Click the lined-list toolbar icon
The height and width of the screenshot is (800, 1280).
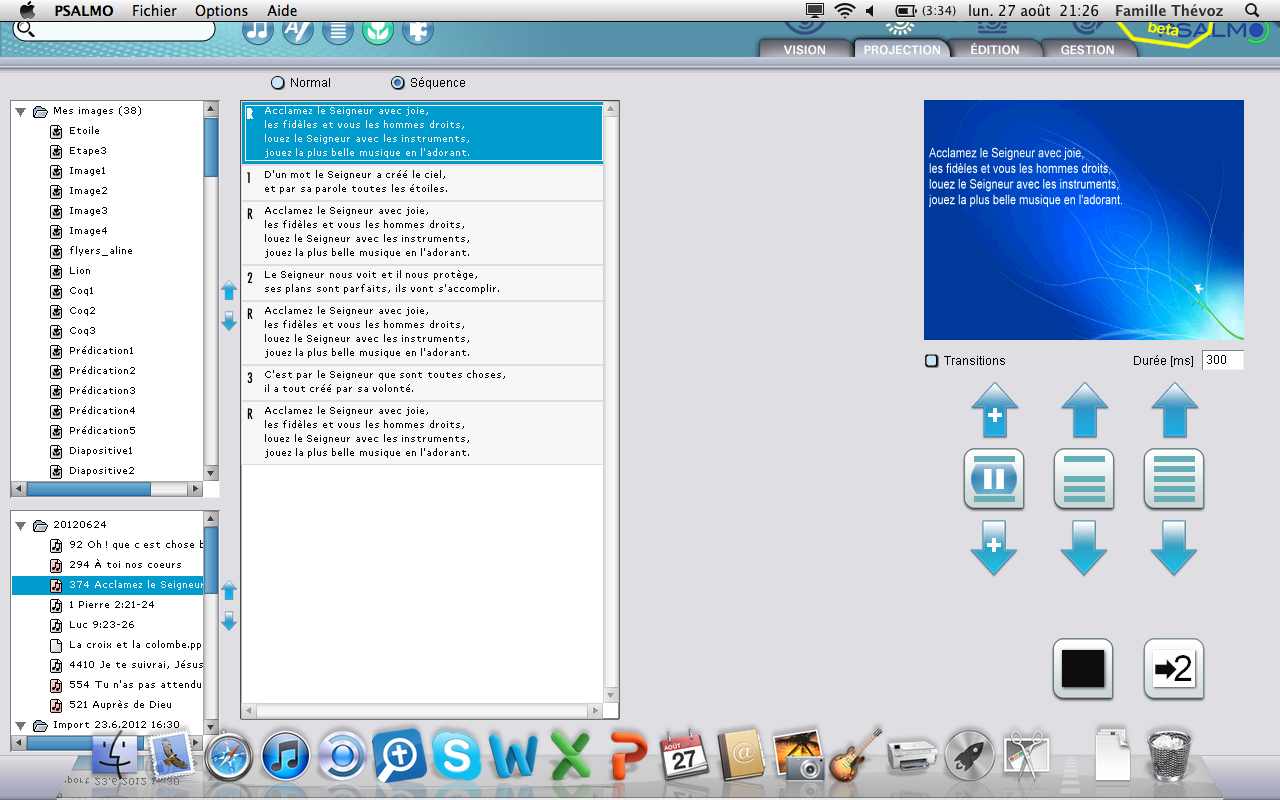338,30
